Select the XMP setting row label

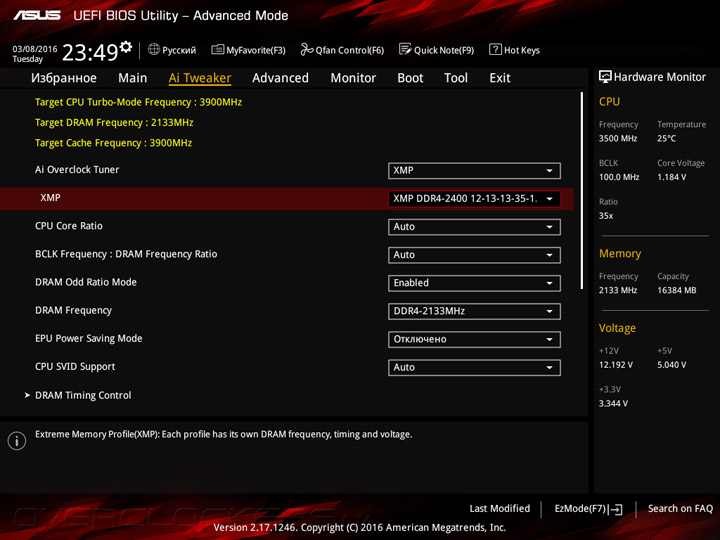50,197
